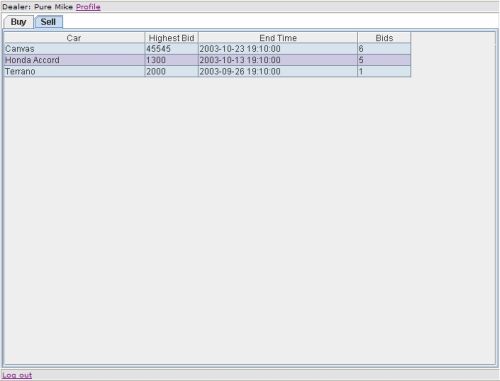
Task: Open the Profile link
Action: point(88,7)
